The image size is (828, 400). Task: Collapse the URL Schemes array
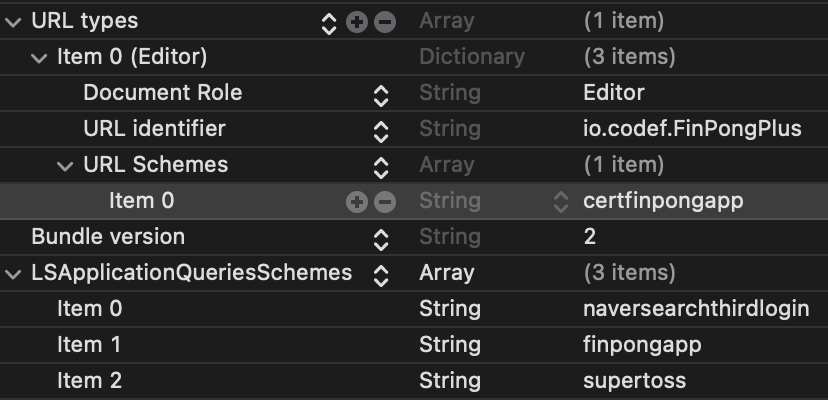65,166
